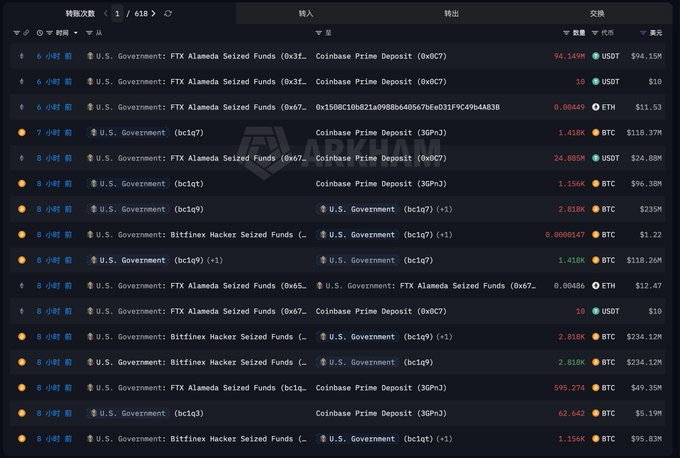Open the recipient FTX Alameda Seized Funds (0x67… on the $12.47 row
Image resolution: width=680 pixels, height=458 pixels.
click(x=426, y=286)
